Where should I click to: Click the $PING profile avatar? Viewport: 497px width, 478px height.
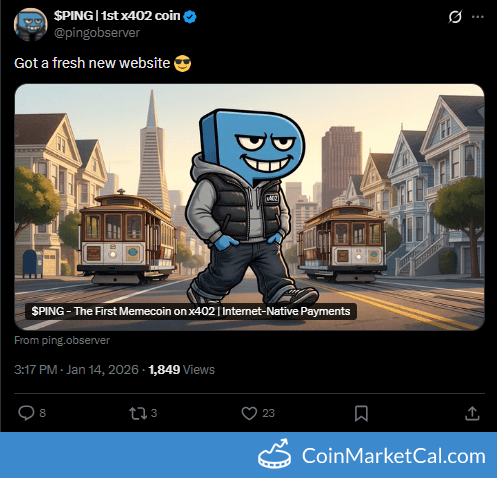click(31, 24)
